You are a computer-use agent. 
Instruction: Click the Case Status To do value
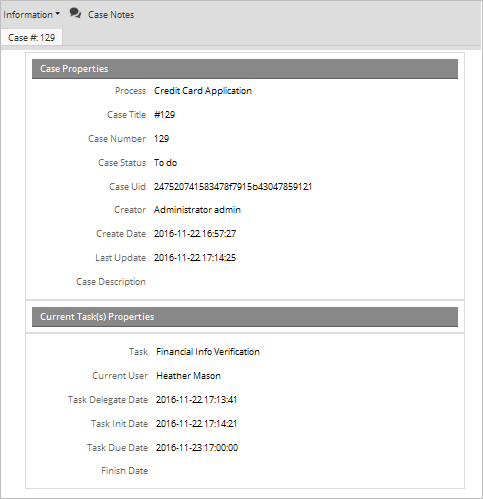165,163
